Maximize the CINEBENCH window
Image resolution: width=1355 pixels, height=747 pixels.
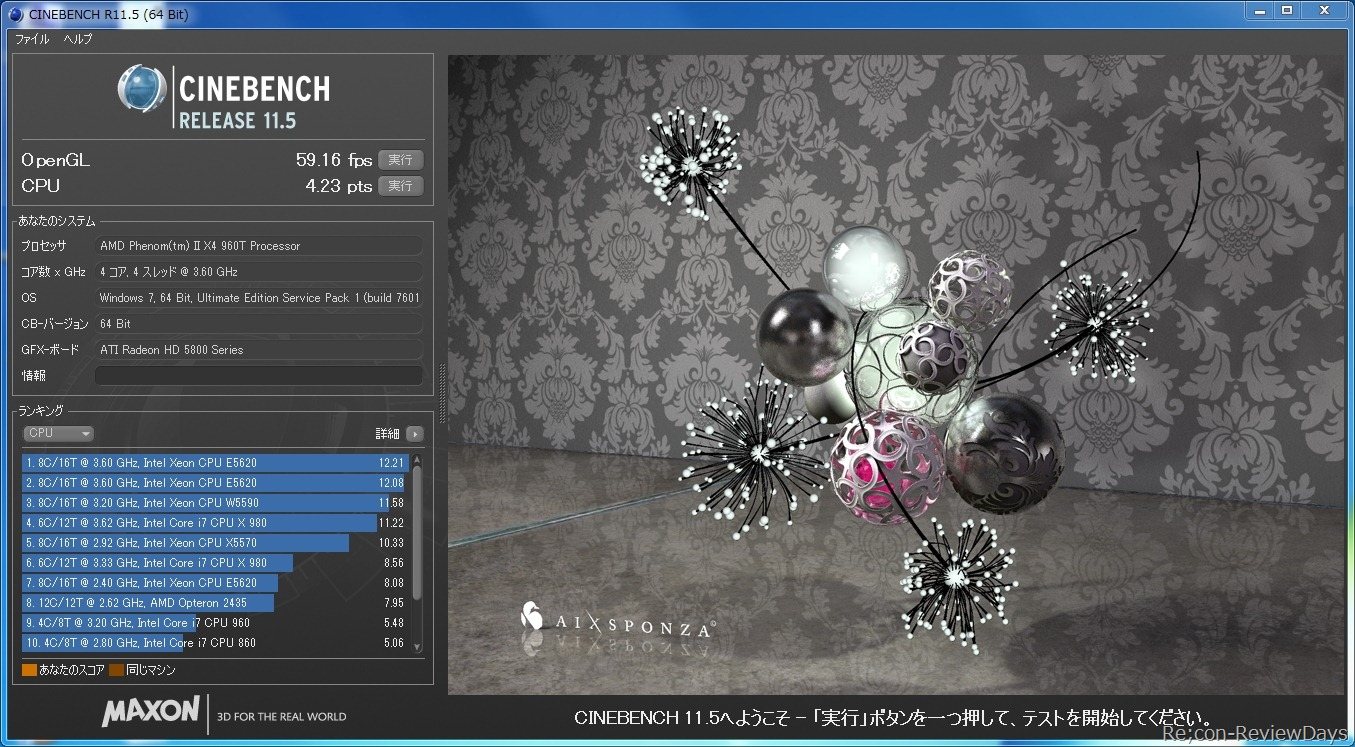[1288, 11]
